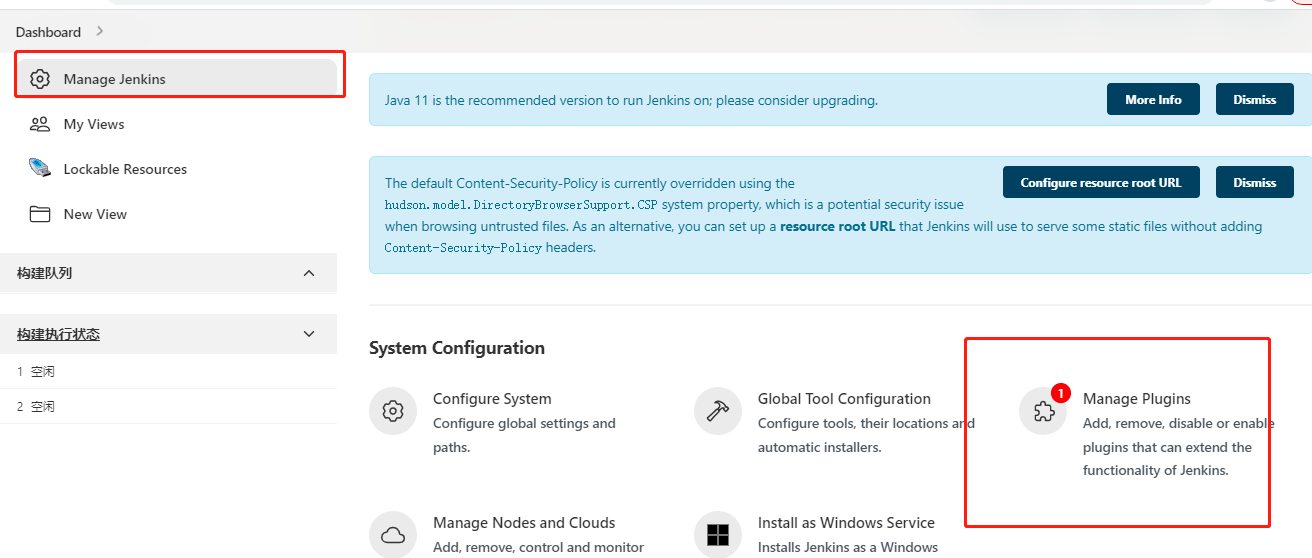Open Configure System gear icon
This screenshot has width=1312, height=558.
click(x=393, y=411)
